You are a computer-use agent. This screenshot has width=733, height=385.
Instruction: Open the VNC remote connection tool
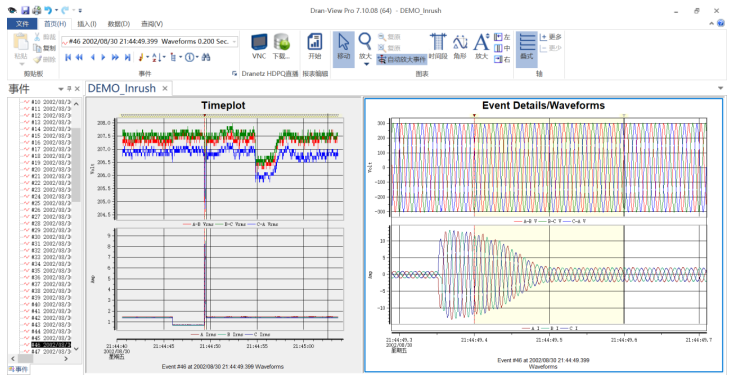click(259, 47)
